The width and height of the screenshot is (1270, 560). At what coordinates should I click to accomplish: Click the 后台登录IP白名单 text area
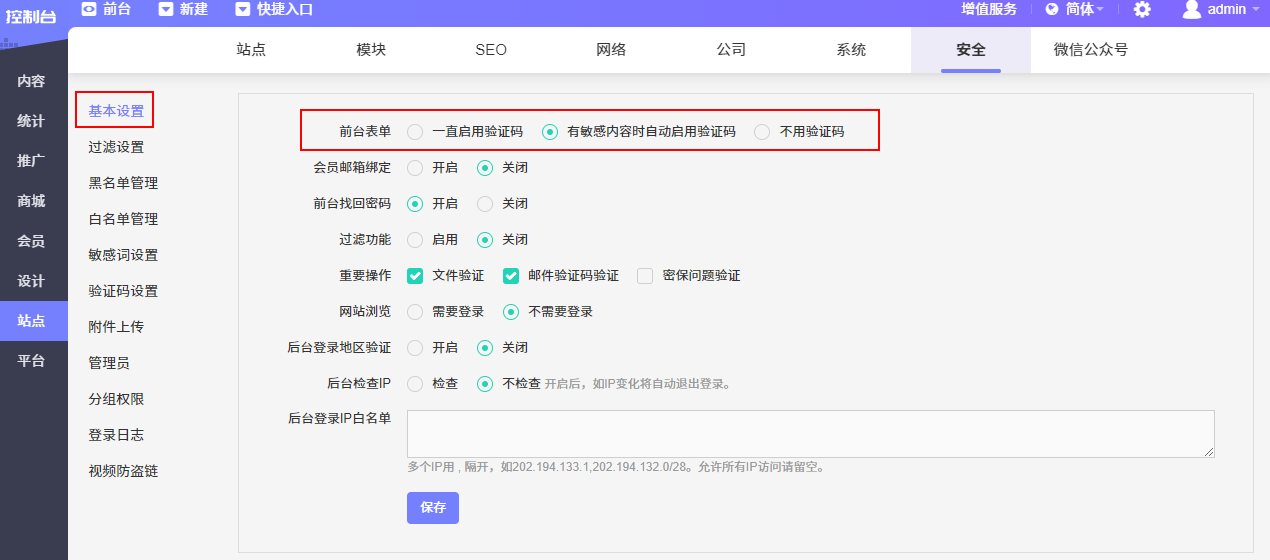point(810,434)
